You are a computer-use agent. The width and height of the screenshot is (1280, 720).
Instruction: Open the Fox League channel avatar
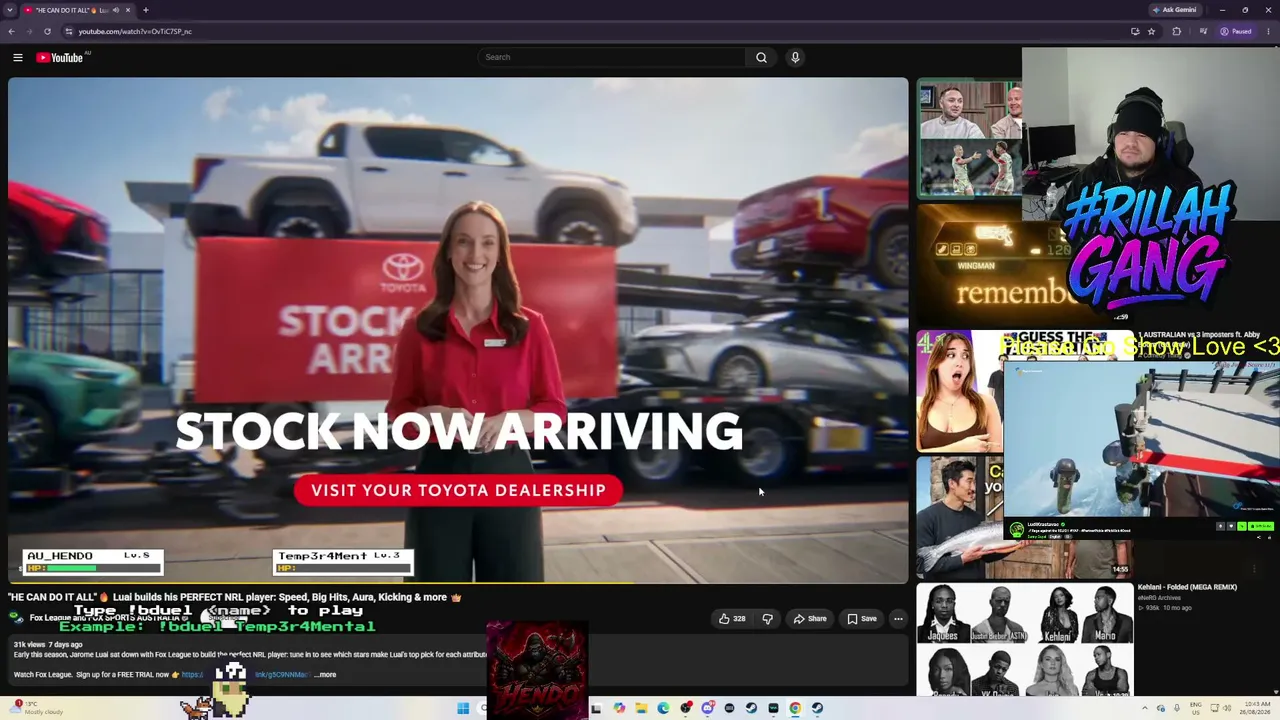[16, 618]
